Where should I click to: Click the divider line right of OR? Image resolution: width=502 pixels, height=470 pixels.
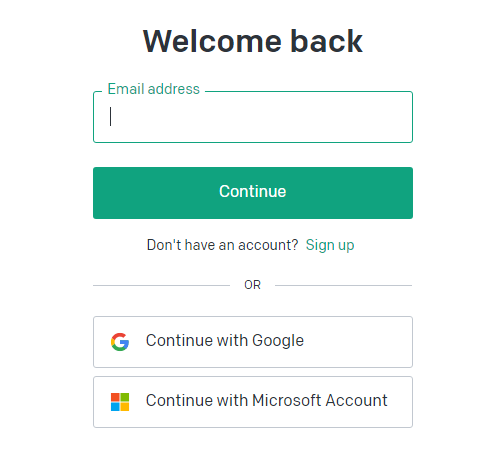click(344, 285)
